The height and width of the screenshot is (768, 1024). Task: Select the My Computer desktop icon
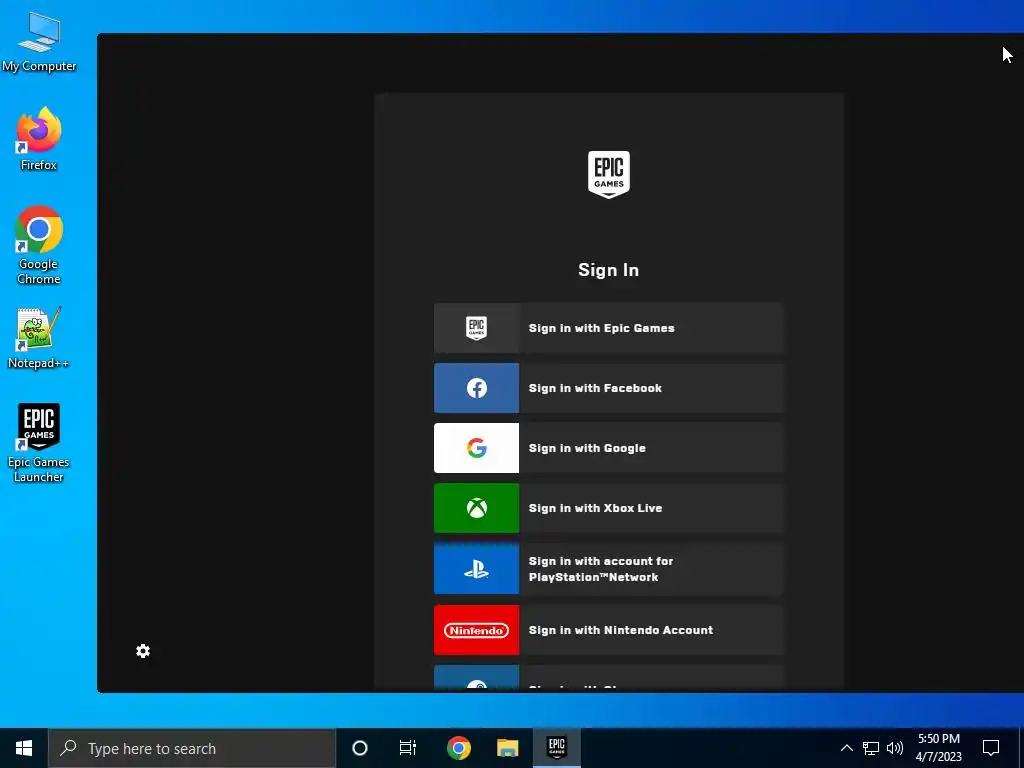click(x=39, y=42)
